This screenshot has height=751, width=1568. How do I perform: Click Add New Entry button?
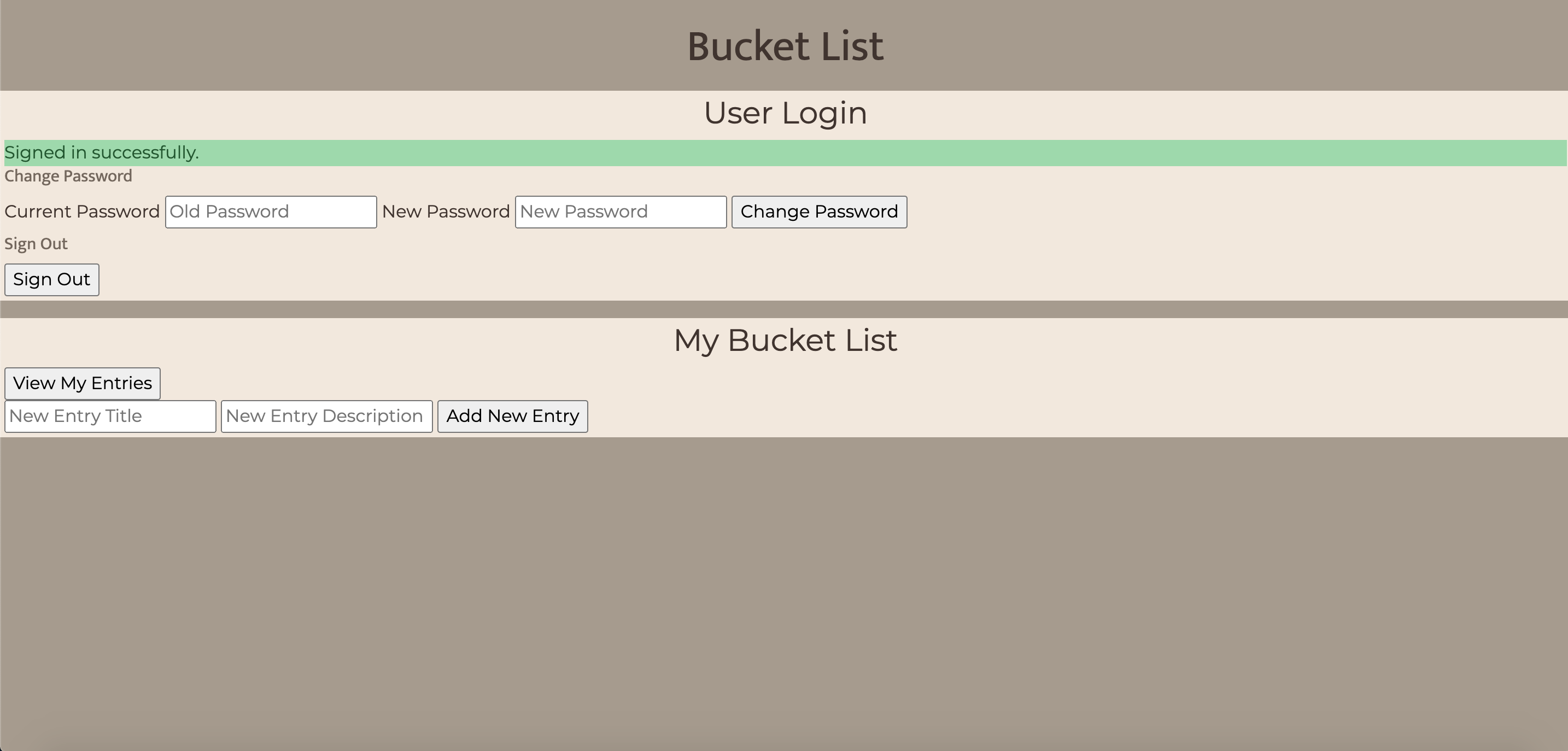coord(512,416)
